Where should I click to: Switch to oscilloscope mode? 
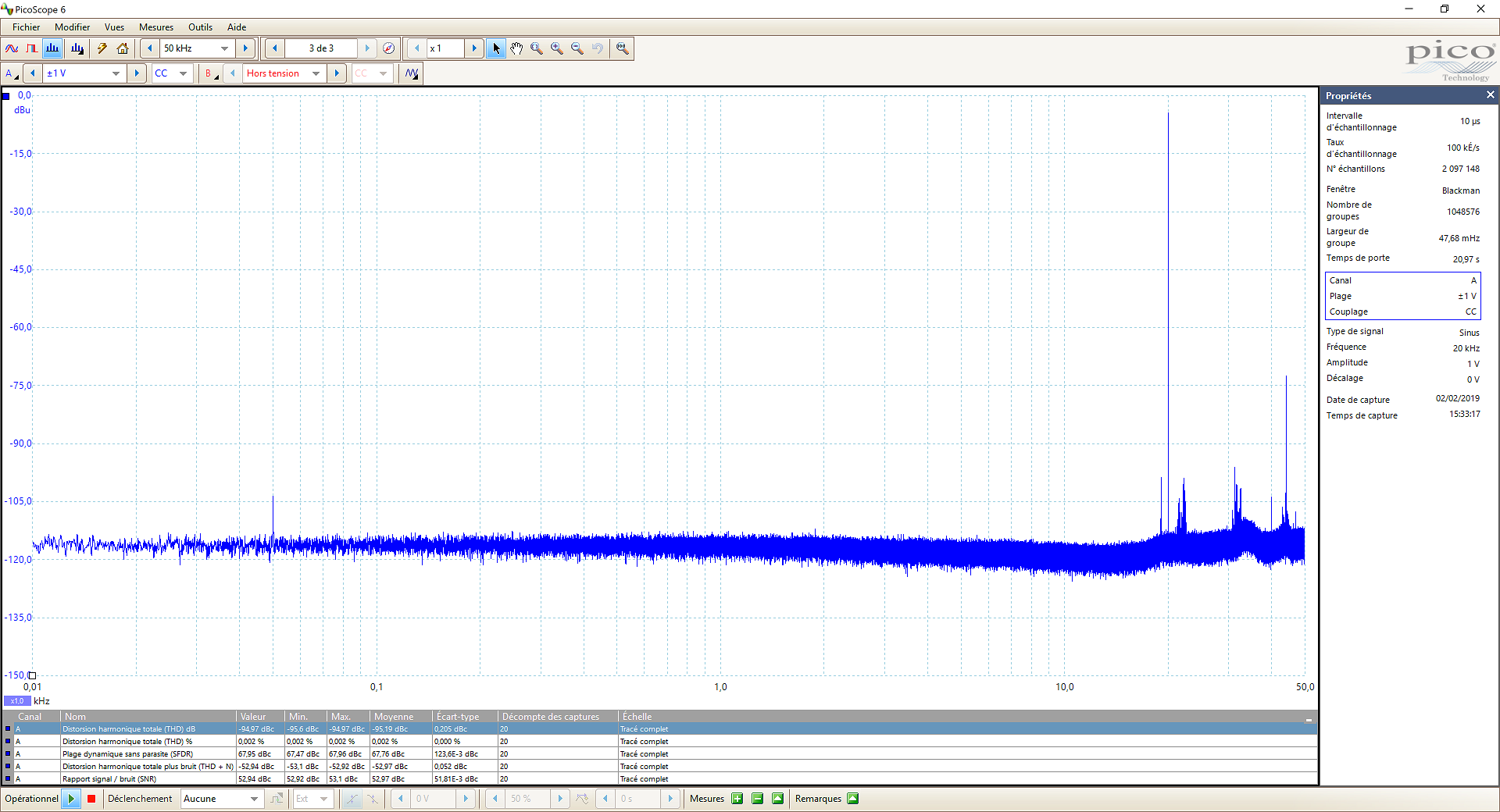tap(12, 48)
